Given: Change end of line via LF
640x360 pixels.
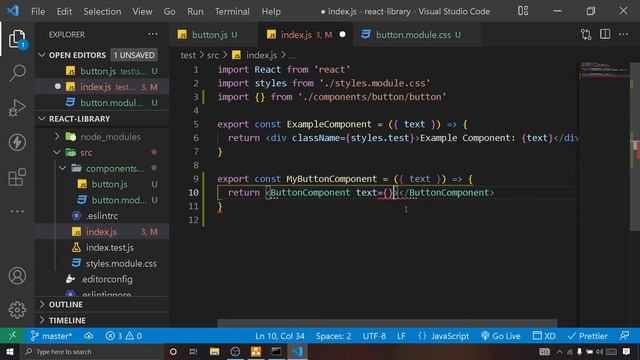Looking at the screenshot, I should click(x=401, y=336).
